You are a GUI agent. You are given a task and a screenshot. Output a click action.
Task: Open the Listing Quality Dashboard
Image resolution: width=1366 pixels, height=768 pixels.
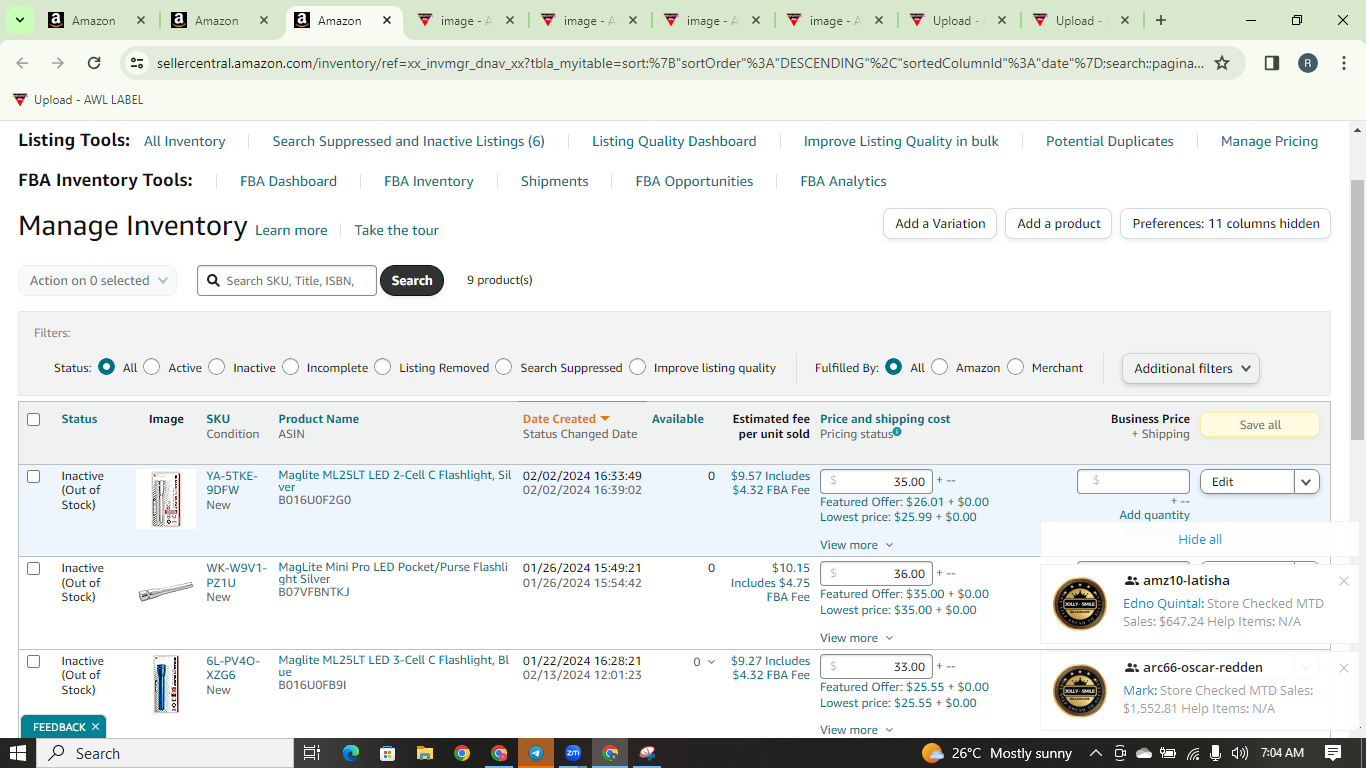[674, 141]
